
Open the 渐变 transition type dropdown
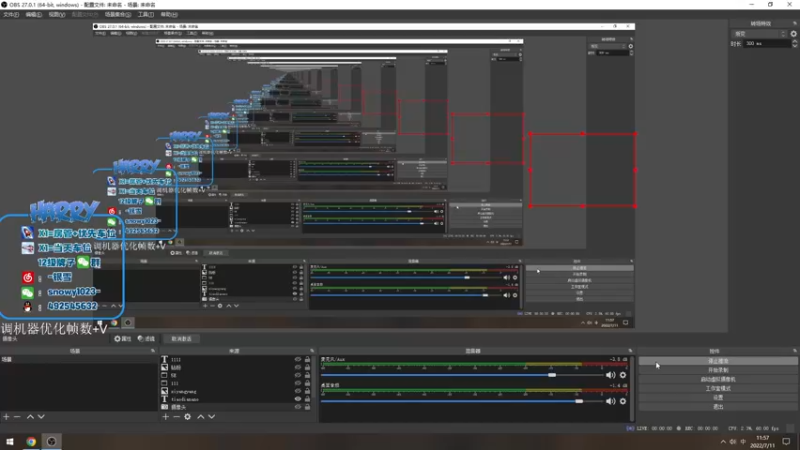760,34
